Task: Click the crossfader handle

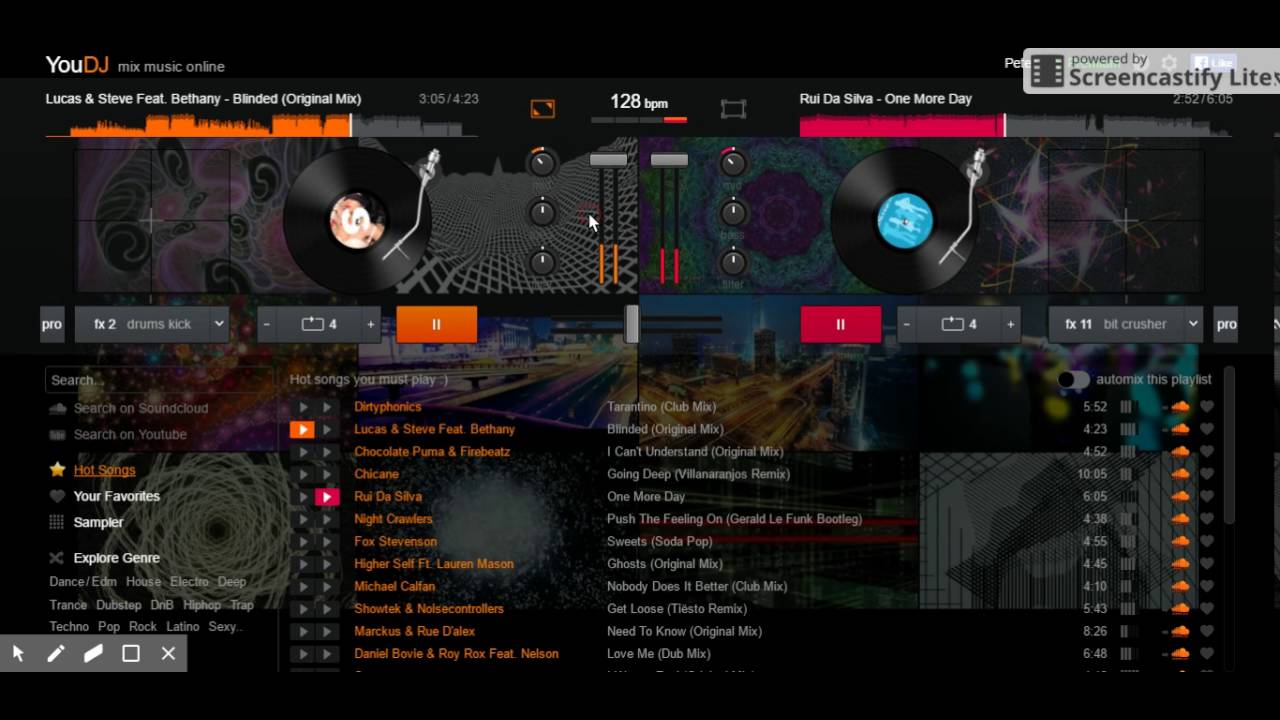Action: pyautogui.click(x=632, y=324)
